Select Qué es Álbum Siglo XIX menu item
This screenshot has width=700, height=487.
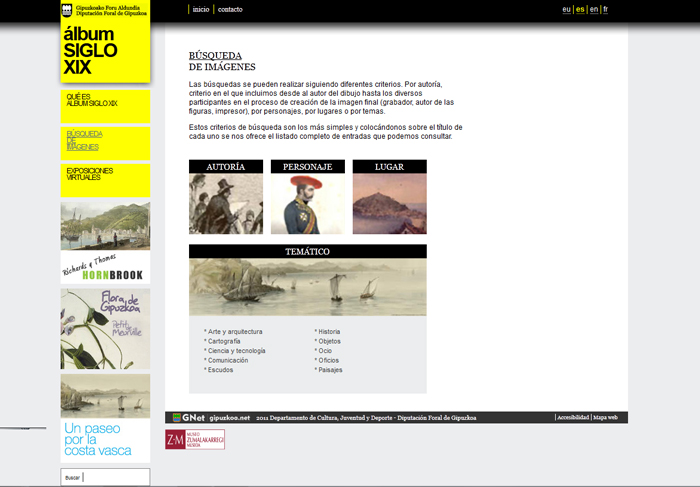click(x=92, y=100)
